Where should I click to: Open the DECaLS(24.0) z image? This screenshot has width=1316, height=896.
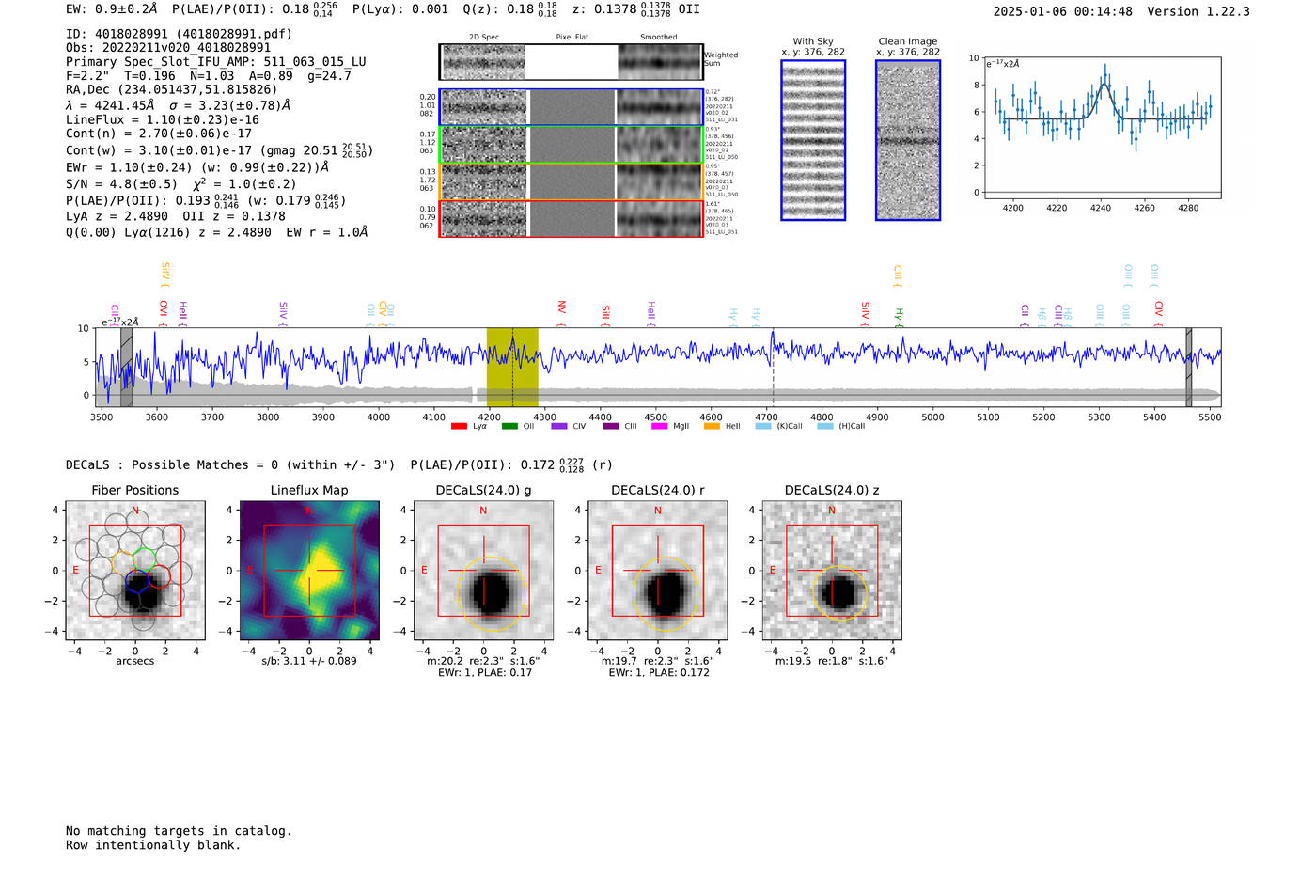[832, 570]
